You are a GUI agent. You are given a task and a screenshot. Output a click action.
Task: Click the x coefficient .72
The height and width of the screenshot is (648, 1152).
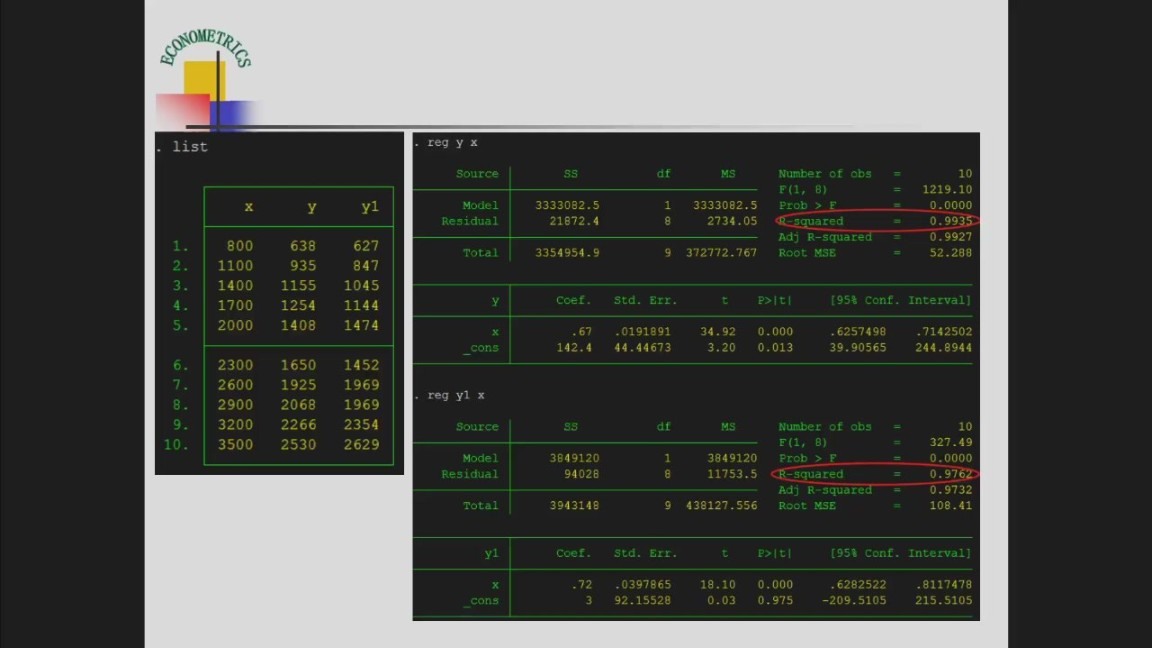pos(582,585)
